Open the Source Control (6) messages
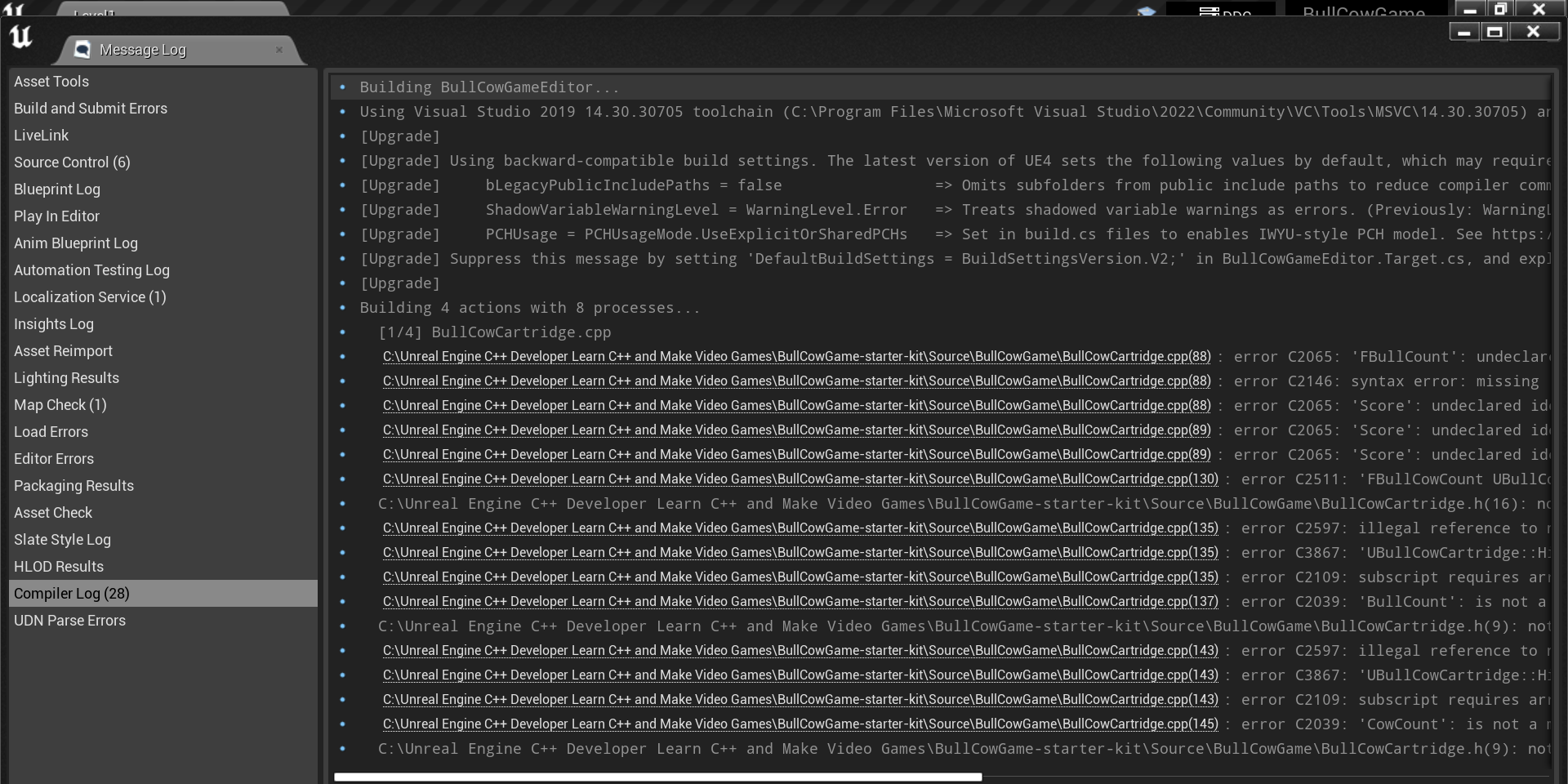1568x784 pixels. pos(72,163)
